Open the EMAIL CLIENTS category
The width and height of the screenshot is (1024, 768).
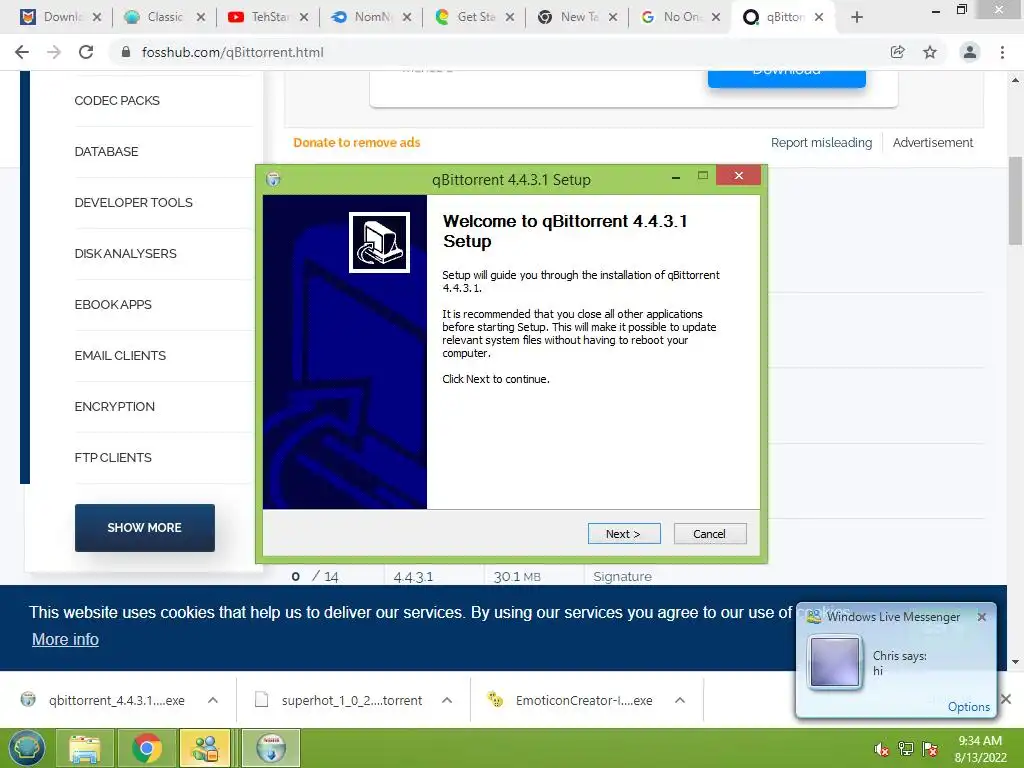point(120,355)
